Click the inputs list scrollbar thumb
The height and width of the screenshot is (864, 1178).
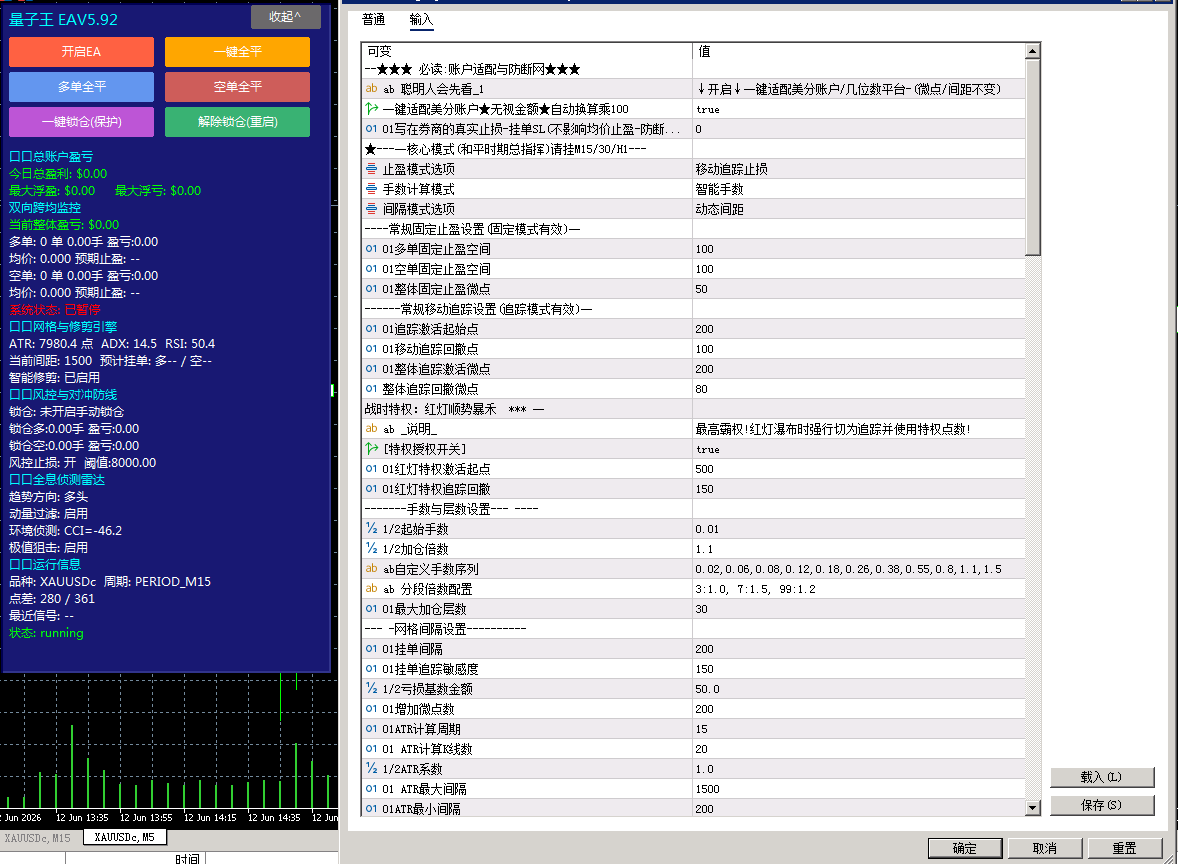tap(1033, 157)
